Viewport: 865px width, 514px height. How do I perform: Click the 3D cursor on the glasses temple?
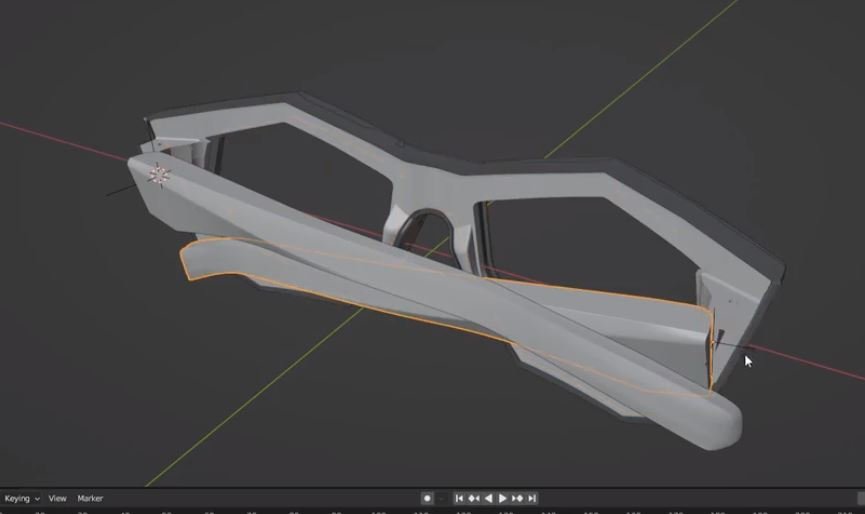[x=159, y=175]
